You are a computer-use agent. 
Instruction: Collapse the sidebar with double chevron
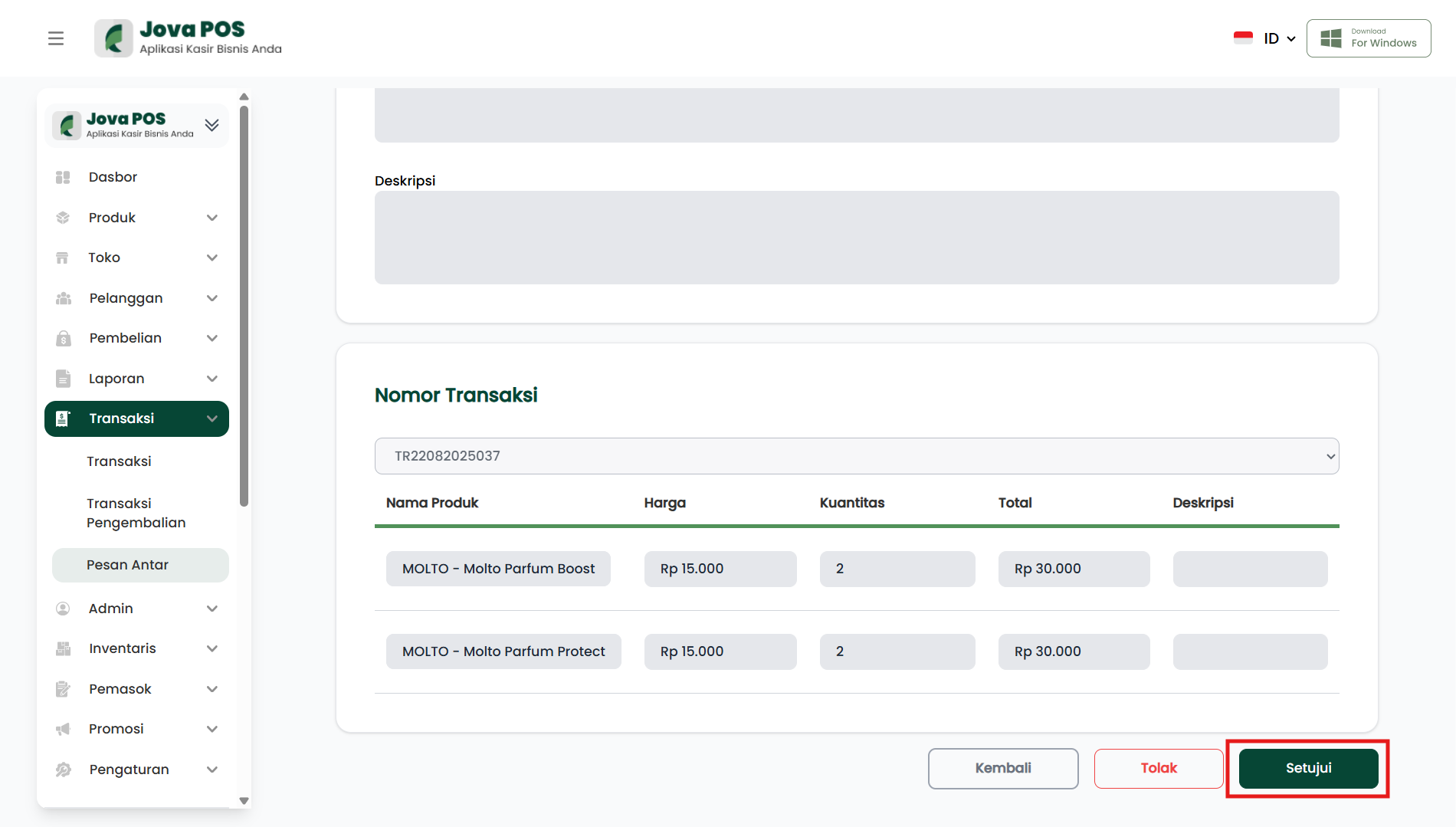(x=212, y=125)
